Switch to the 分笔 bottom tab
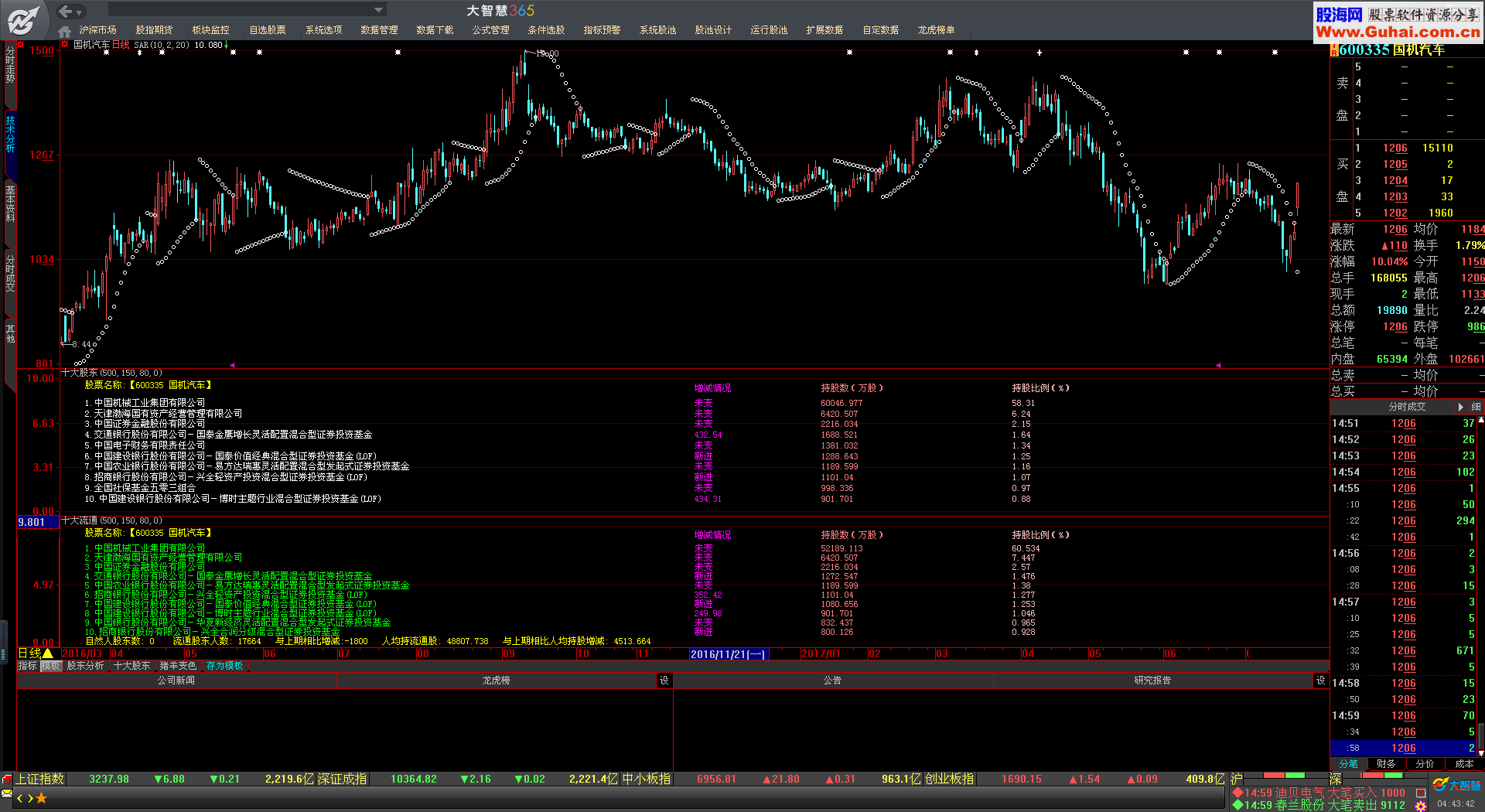The image size is (1485, 812). [1348, 764]
